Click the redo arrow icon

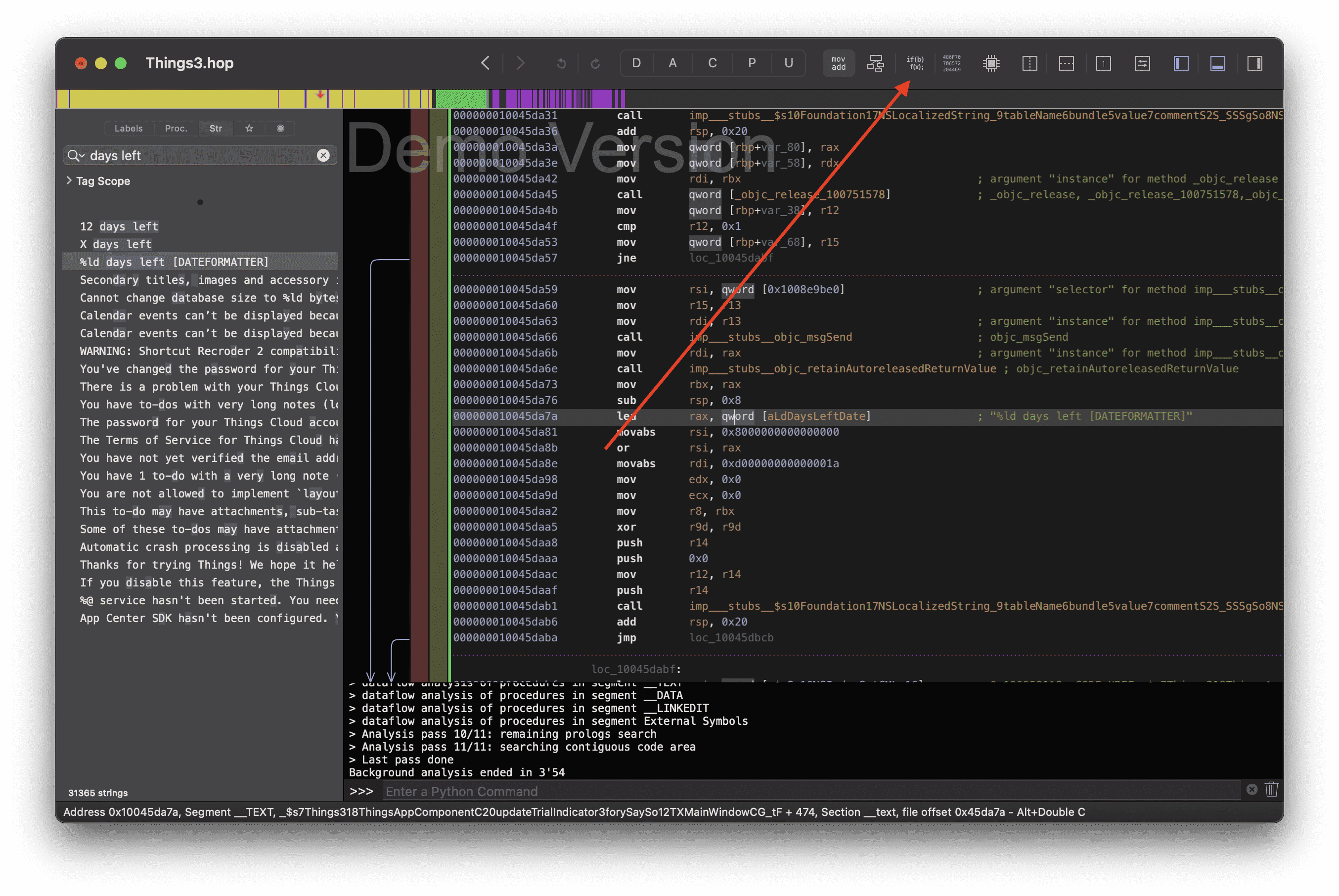(595, 63)
